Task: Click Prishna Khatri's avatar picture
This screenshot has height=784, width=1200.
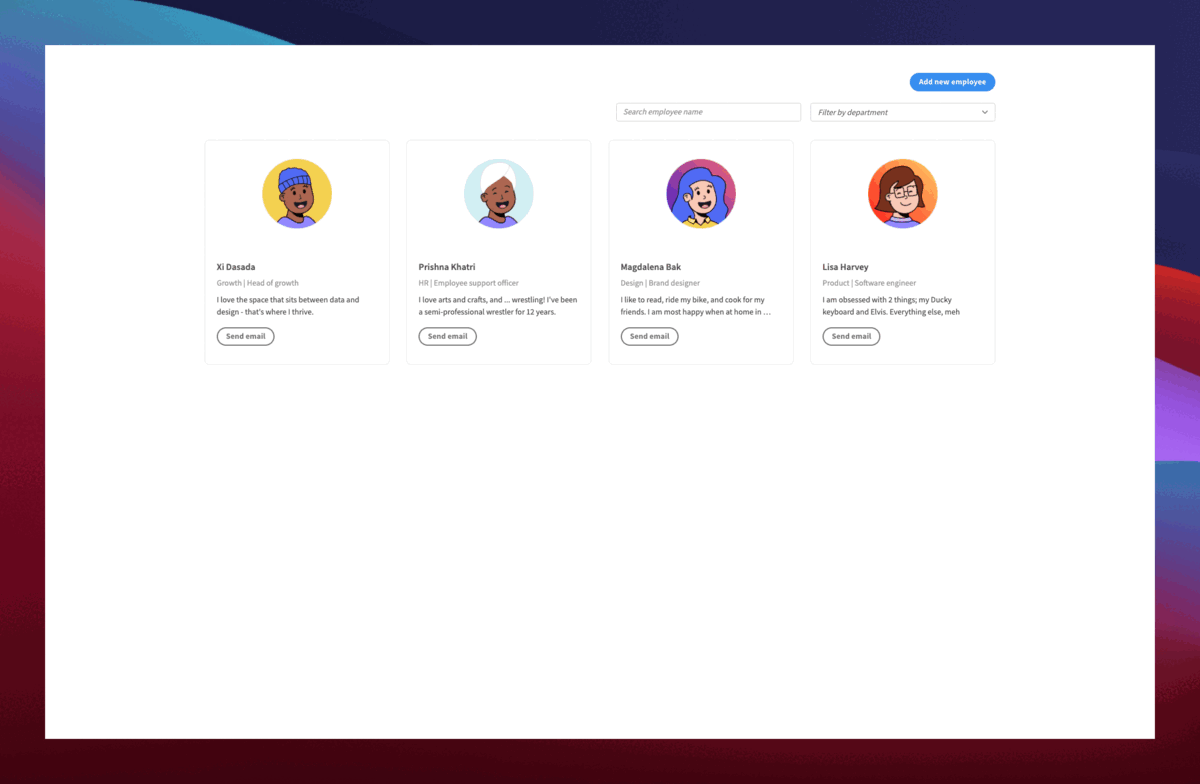Action: pos(499,193)
